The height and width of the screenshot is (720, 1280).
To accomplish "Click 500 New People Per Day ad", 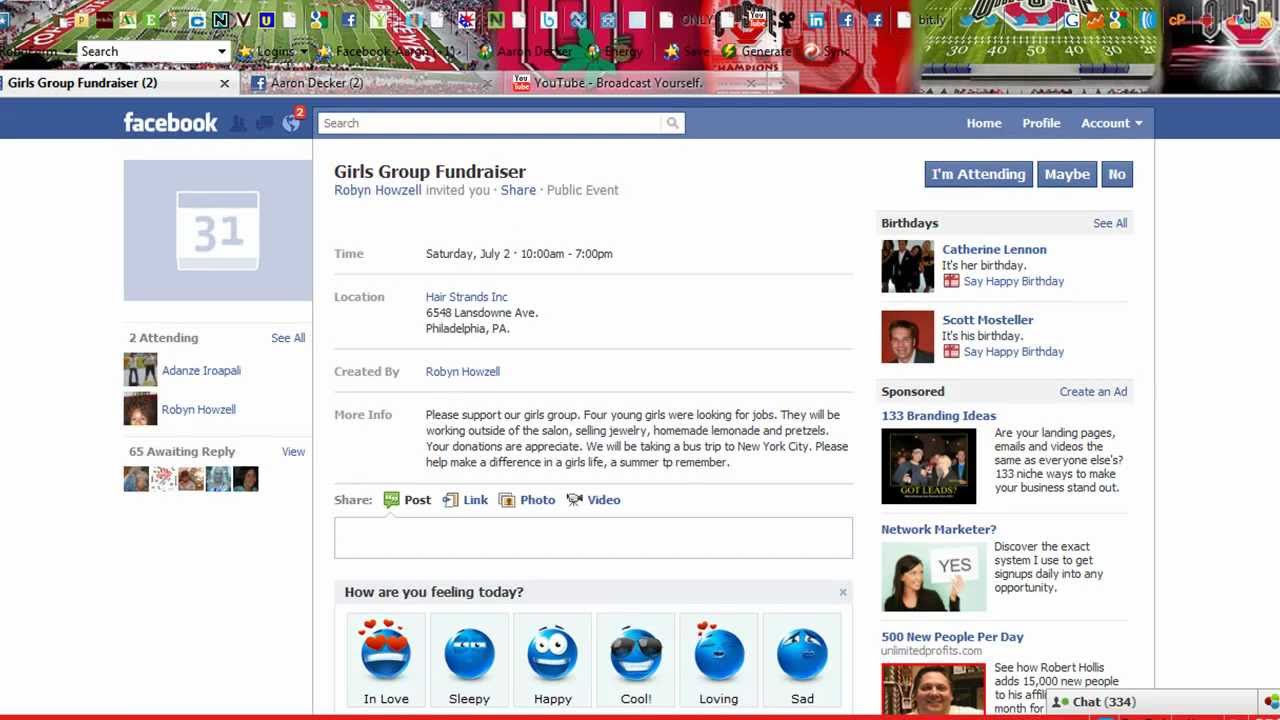I will [952, 637].
